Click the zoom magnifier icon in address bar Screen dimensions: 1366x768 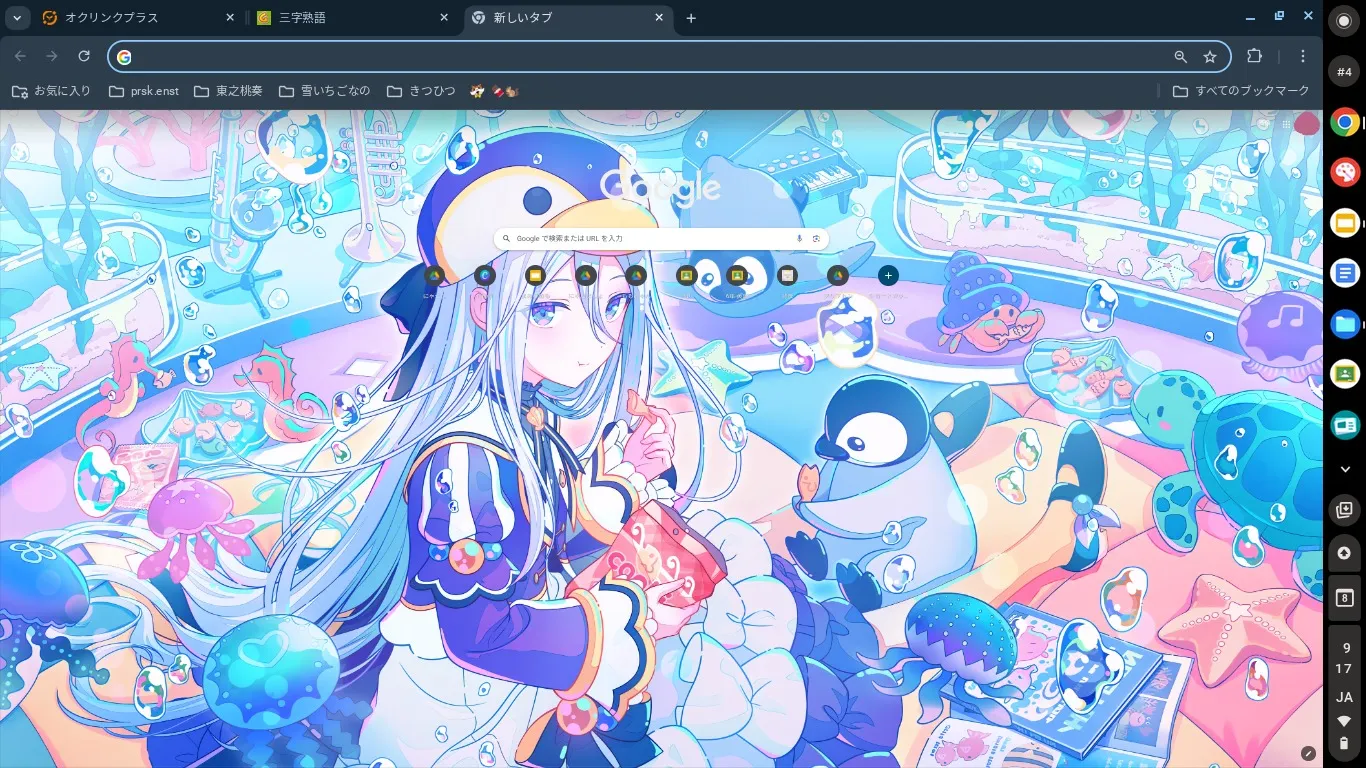pyautogui.click(x=1181, y=57)
